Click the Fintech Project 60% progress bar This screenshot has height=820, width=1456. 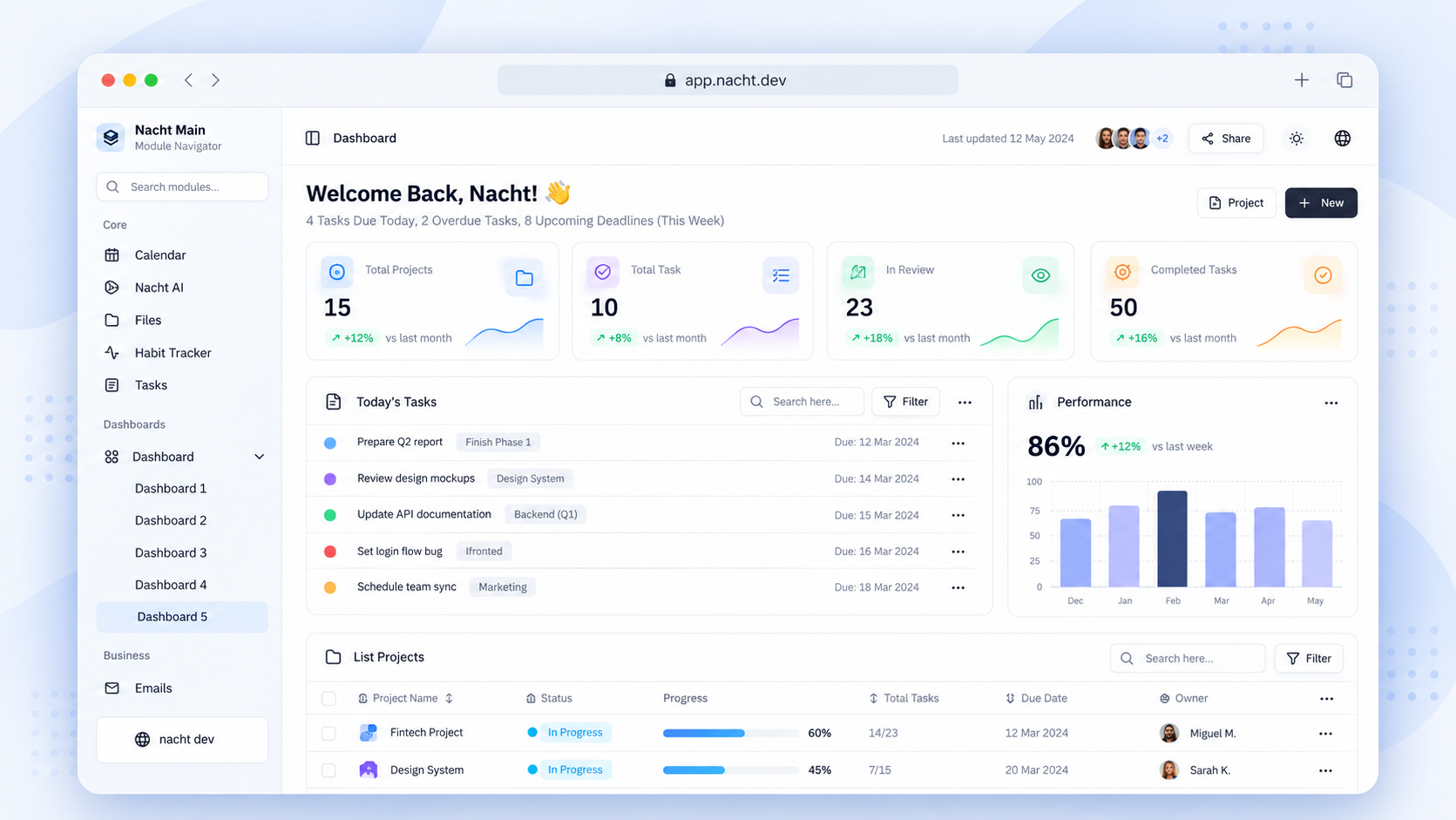click(x=731, y=733)
